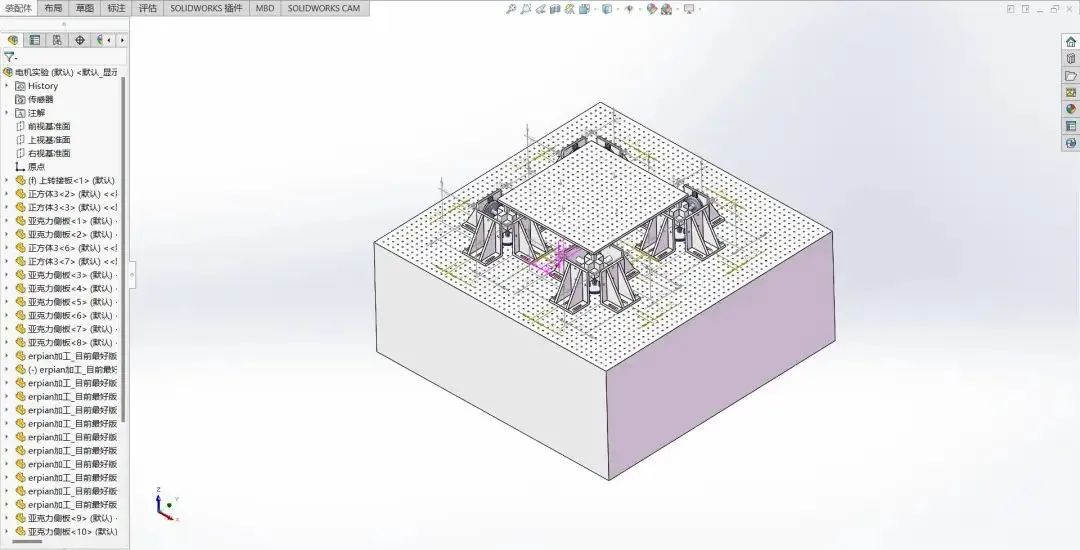Open the FeatureManager design tree tab
Image resolution: width=1080 pixels, height=550 pixels.
[13, 41]
